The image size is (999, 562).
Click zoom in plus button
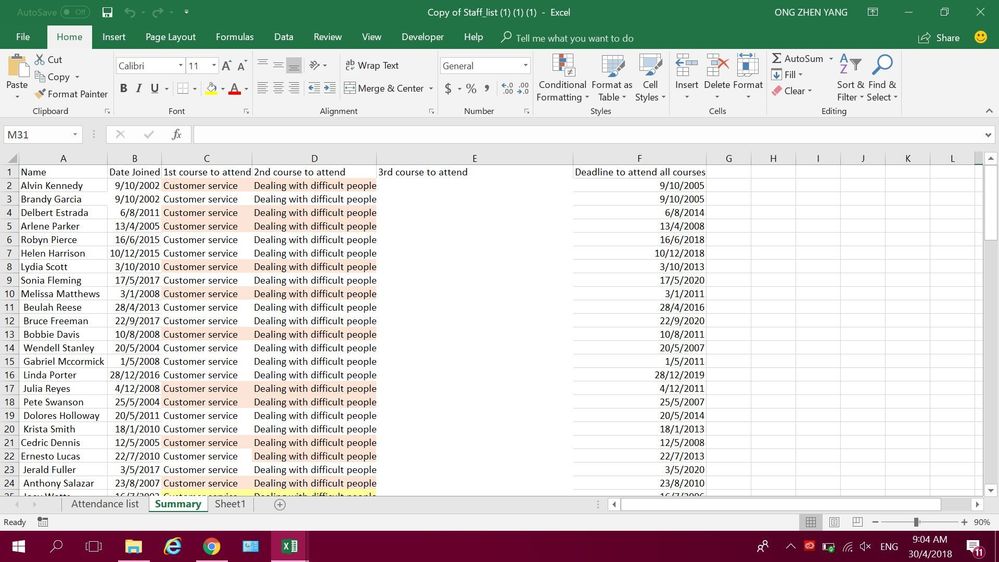click(x=964, y=522)
